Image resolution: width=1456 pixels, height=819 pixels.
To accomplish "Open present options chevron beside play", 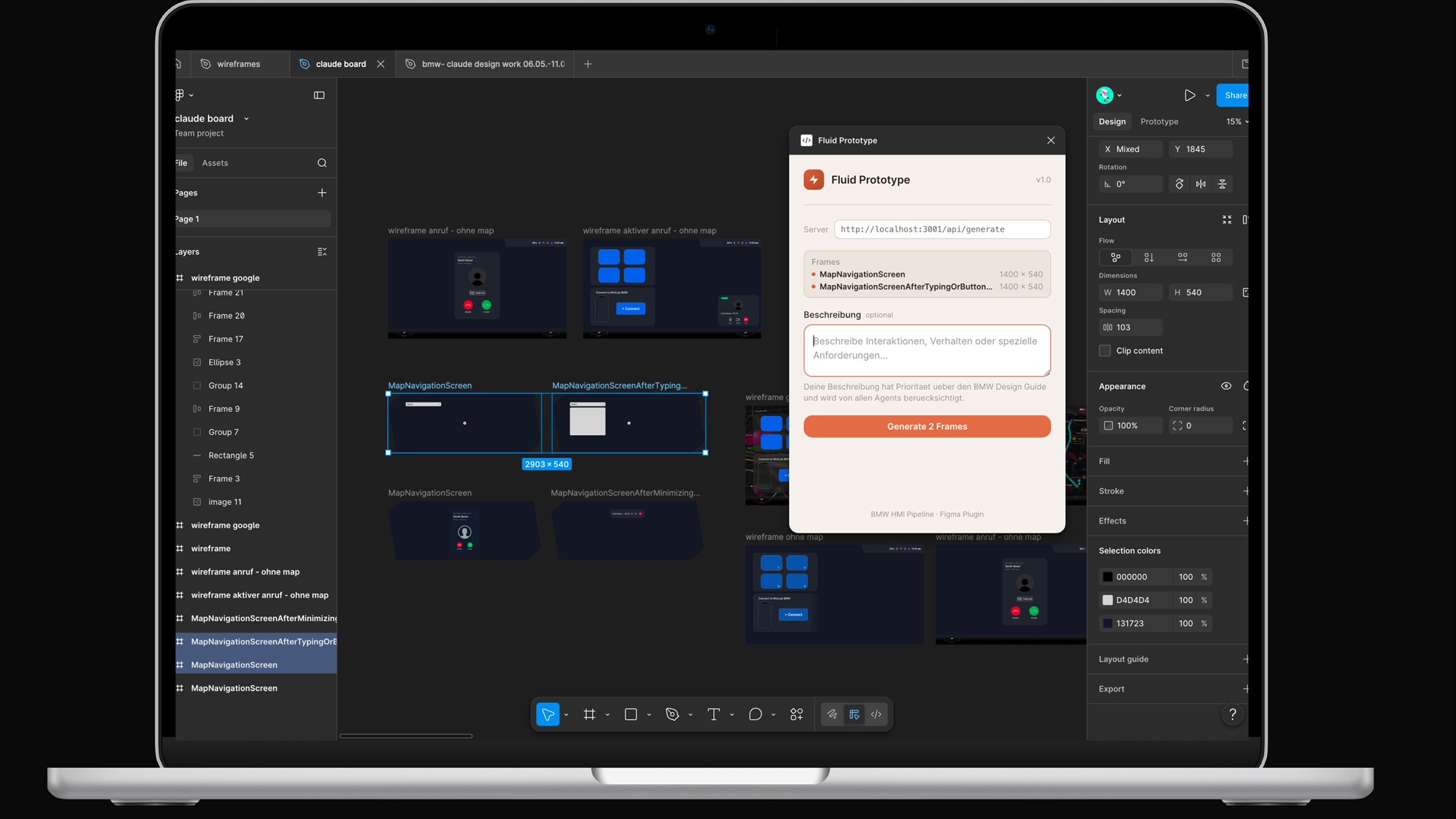I will 1208,95.
